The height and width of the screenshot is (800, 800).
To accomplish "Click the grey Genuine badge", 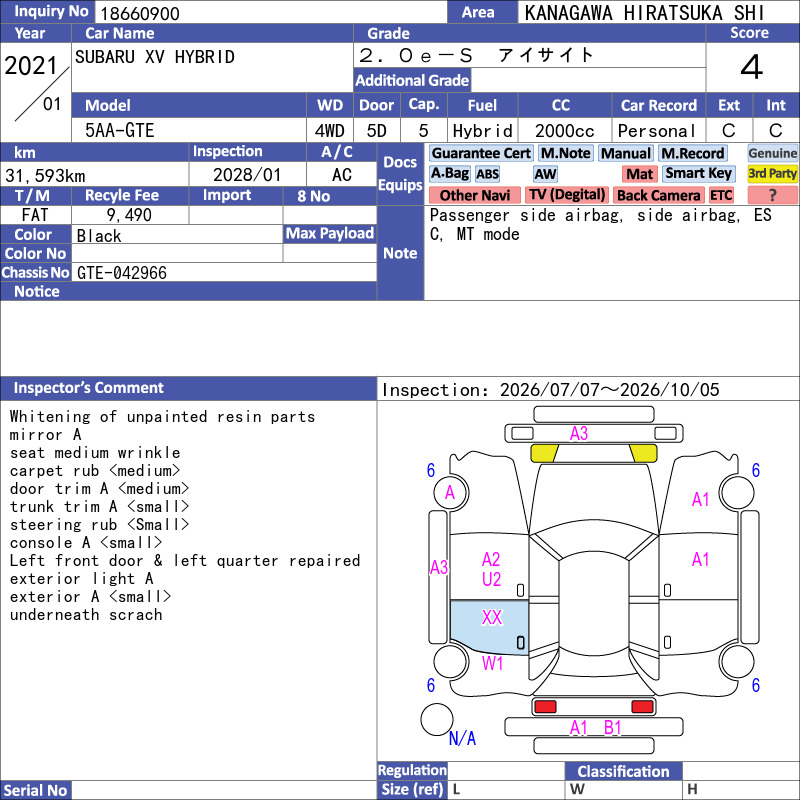I will 772,153.
